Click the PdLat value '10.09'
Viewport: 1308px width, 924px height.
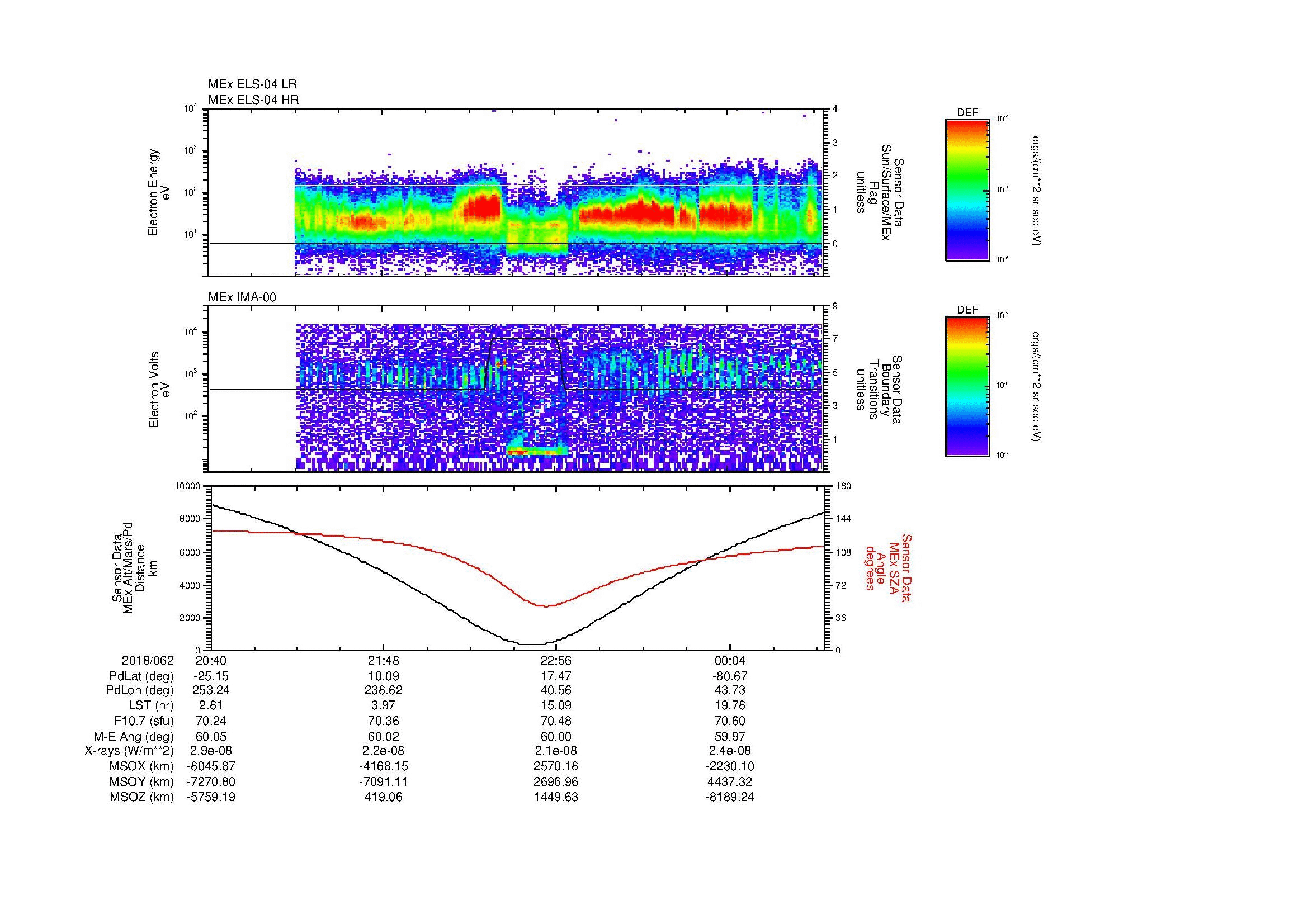click(384, 676)
